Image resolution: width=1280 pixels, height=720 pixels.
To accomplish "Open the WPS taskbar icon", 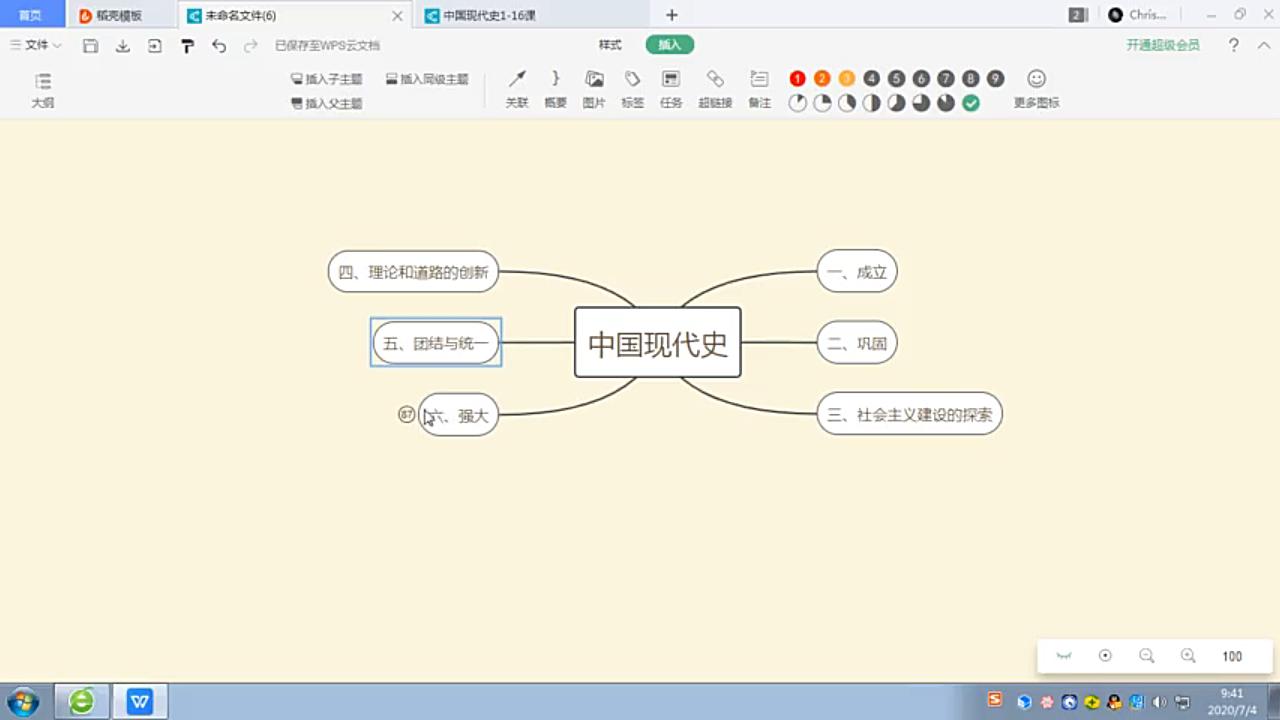I will point(140,702).
